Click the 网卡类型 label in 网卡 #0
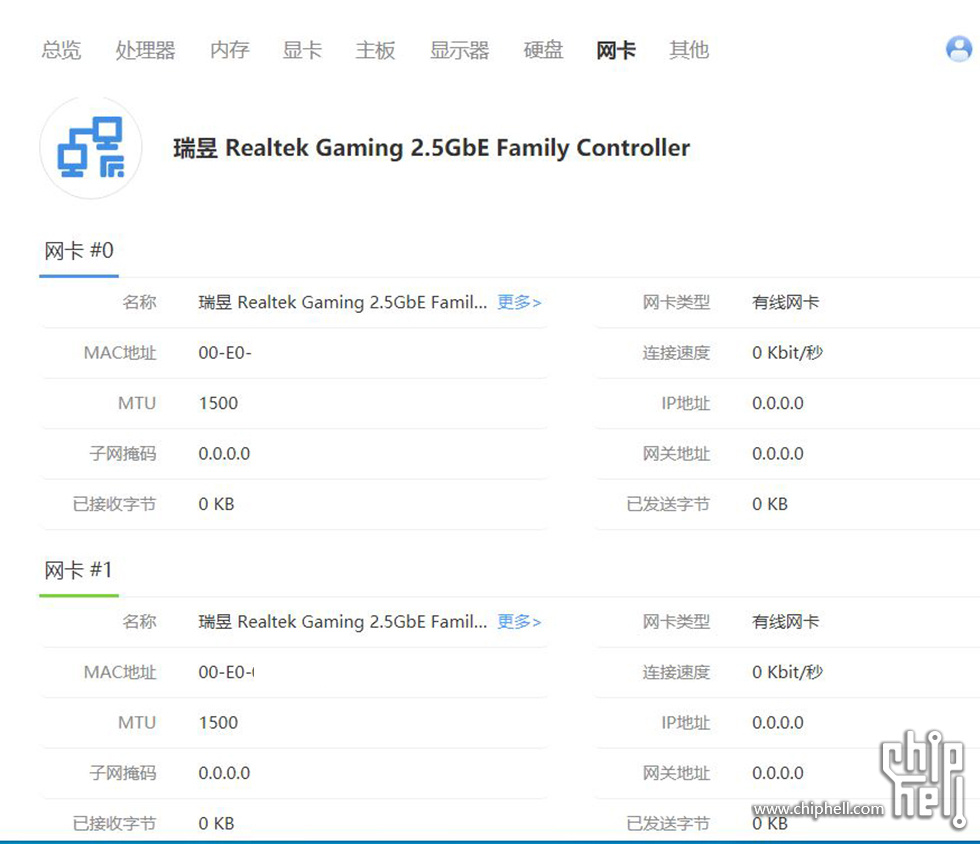 click(676, 303)
